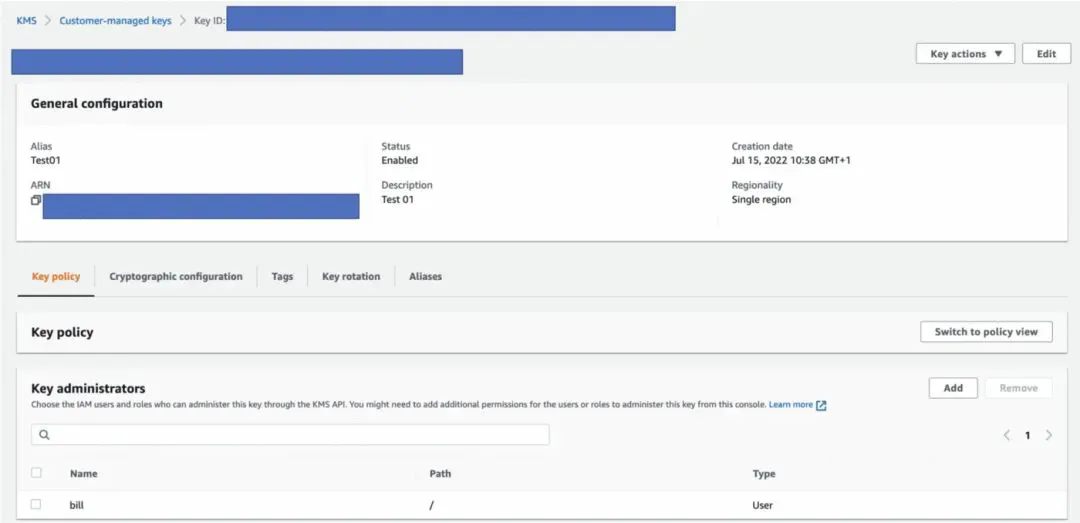Click the Edit button

pyautogui.click(x=1046, y=54)
